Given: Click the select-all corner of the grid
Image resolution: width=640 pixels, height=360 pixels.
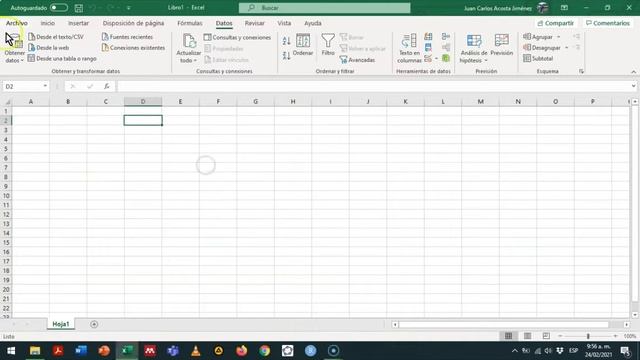Looking at the screenshot, I should tap(6, 102).
